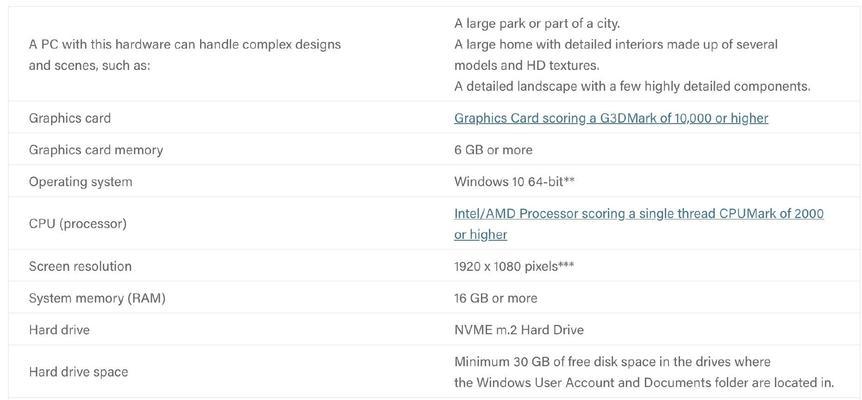Select the CPU (processor) row label
This screenshot has height=400, width=862.
(x=78, y=224)
